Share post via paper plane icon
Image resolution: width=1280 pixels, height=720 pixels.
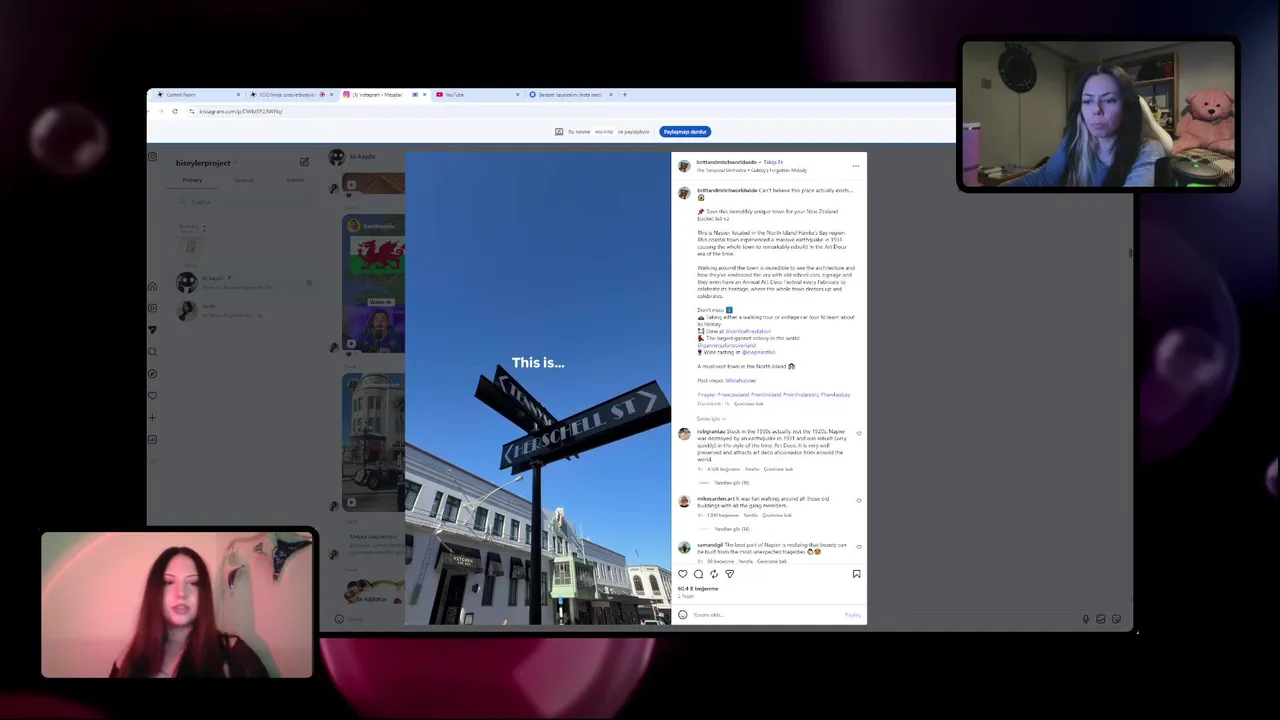click(729, 574)
